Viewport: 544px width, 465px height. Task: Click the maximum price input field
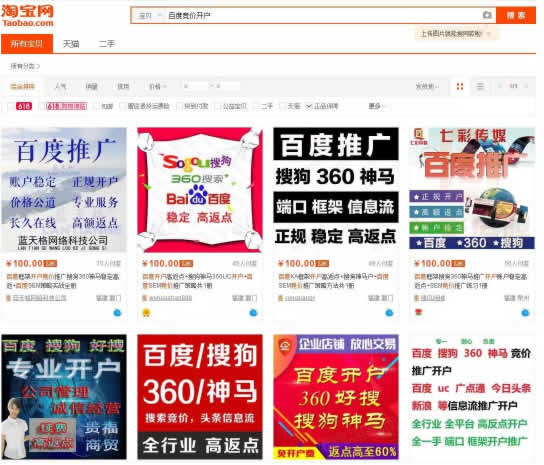[228, 86]
